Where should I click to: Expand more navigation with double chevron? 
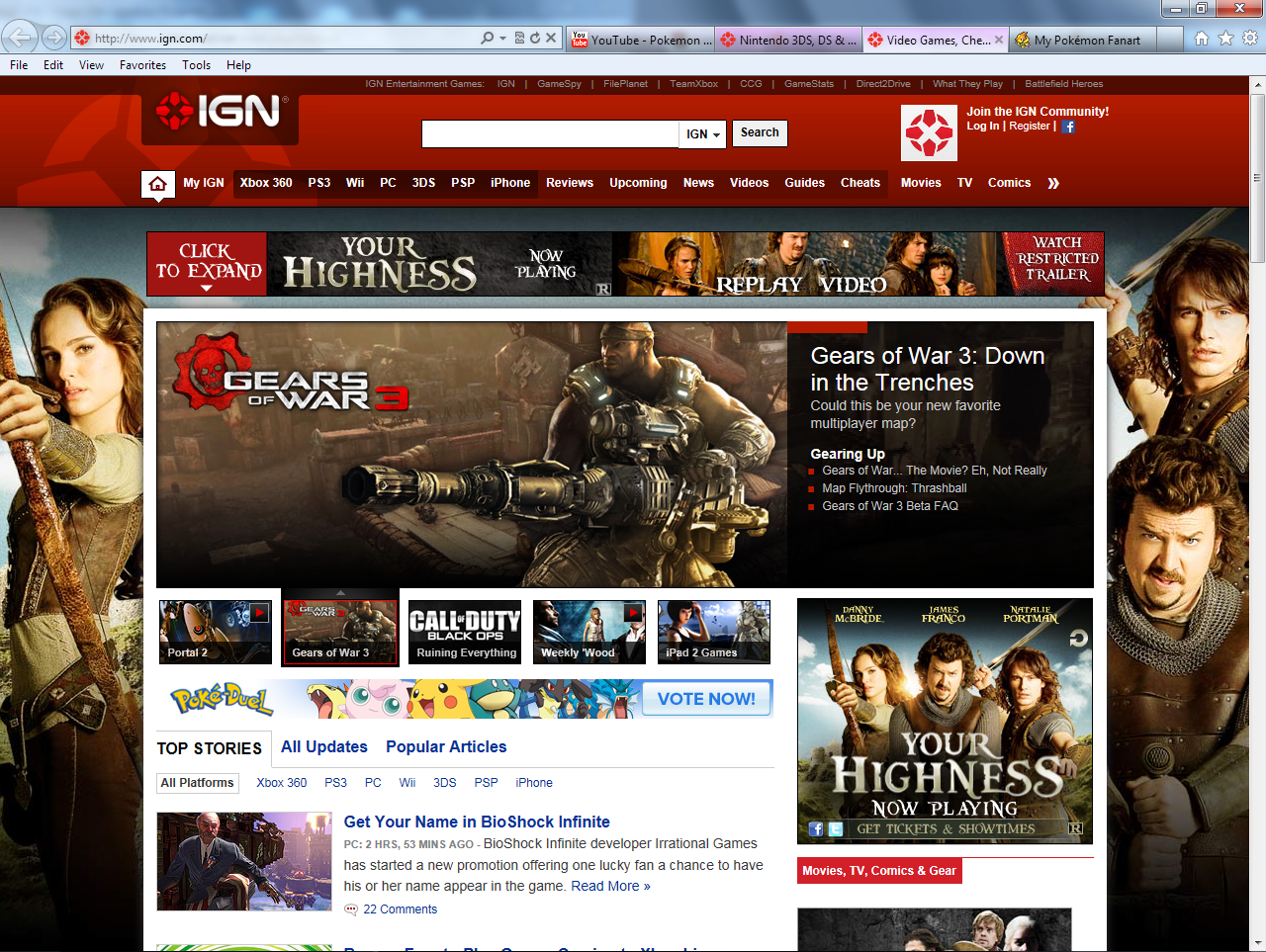1053,183
